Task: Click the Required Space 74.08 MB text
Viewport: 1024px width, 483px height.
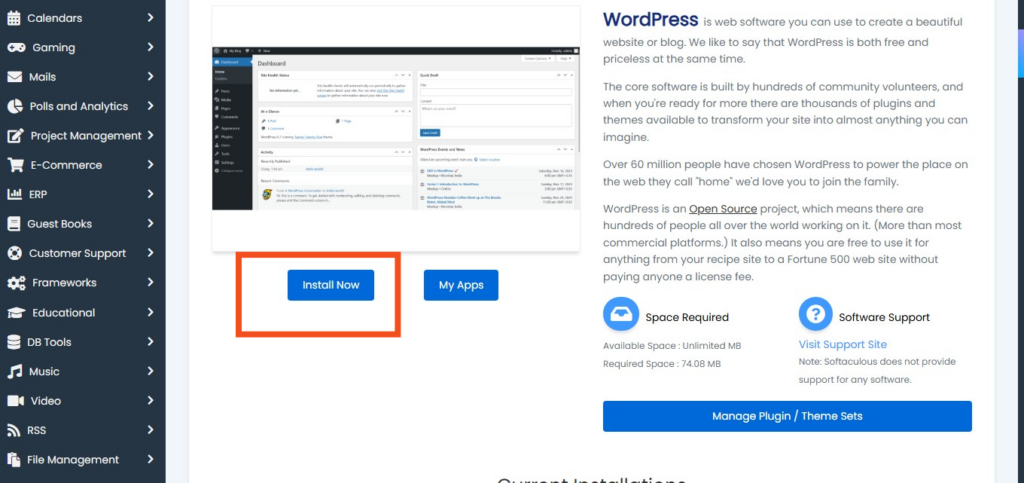Action: (662, 364)
